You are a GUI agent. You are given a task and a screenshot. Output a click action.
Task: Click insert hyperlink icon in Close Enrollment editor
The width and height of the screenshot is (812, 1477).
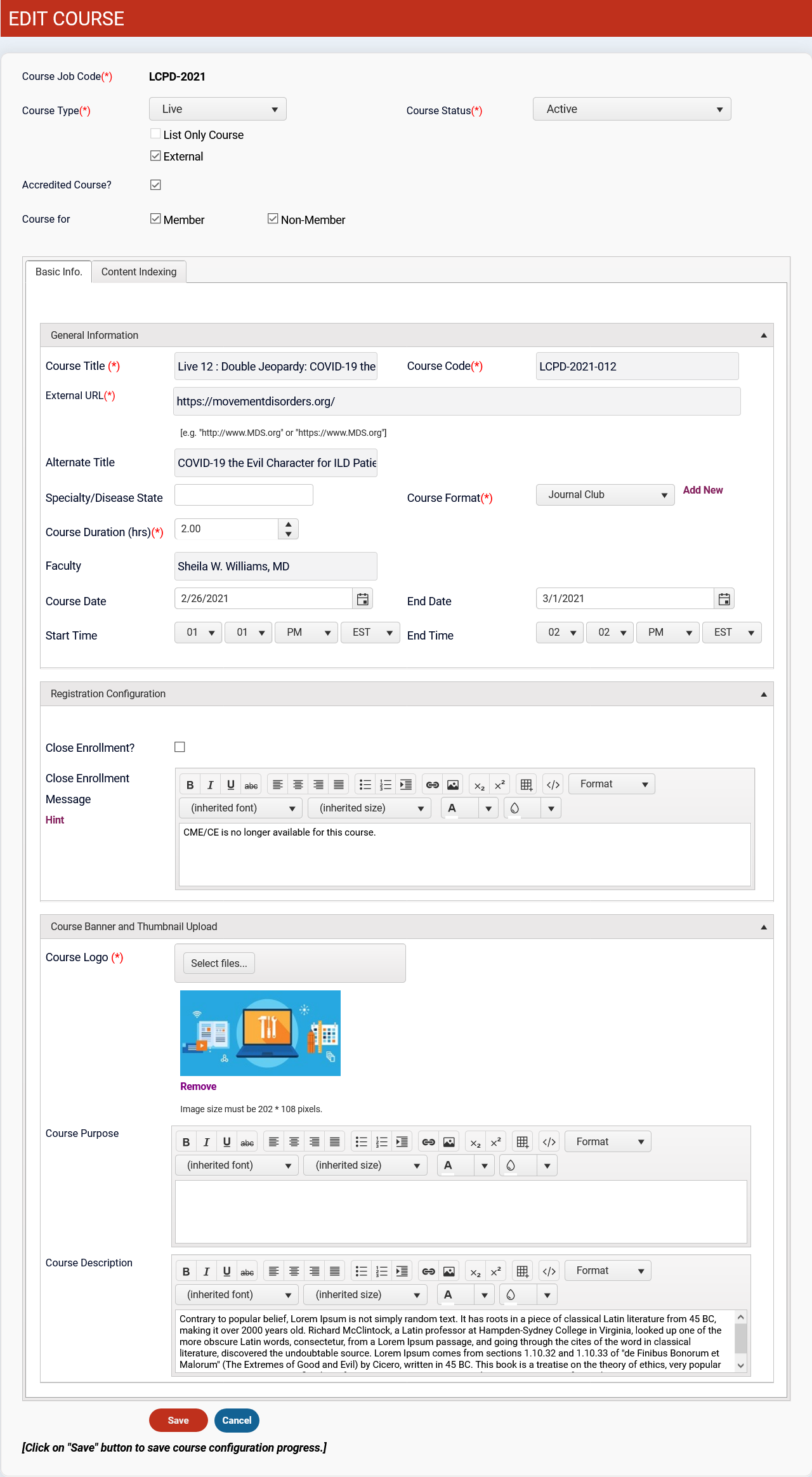[x=432, y=785]
